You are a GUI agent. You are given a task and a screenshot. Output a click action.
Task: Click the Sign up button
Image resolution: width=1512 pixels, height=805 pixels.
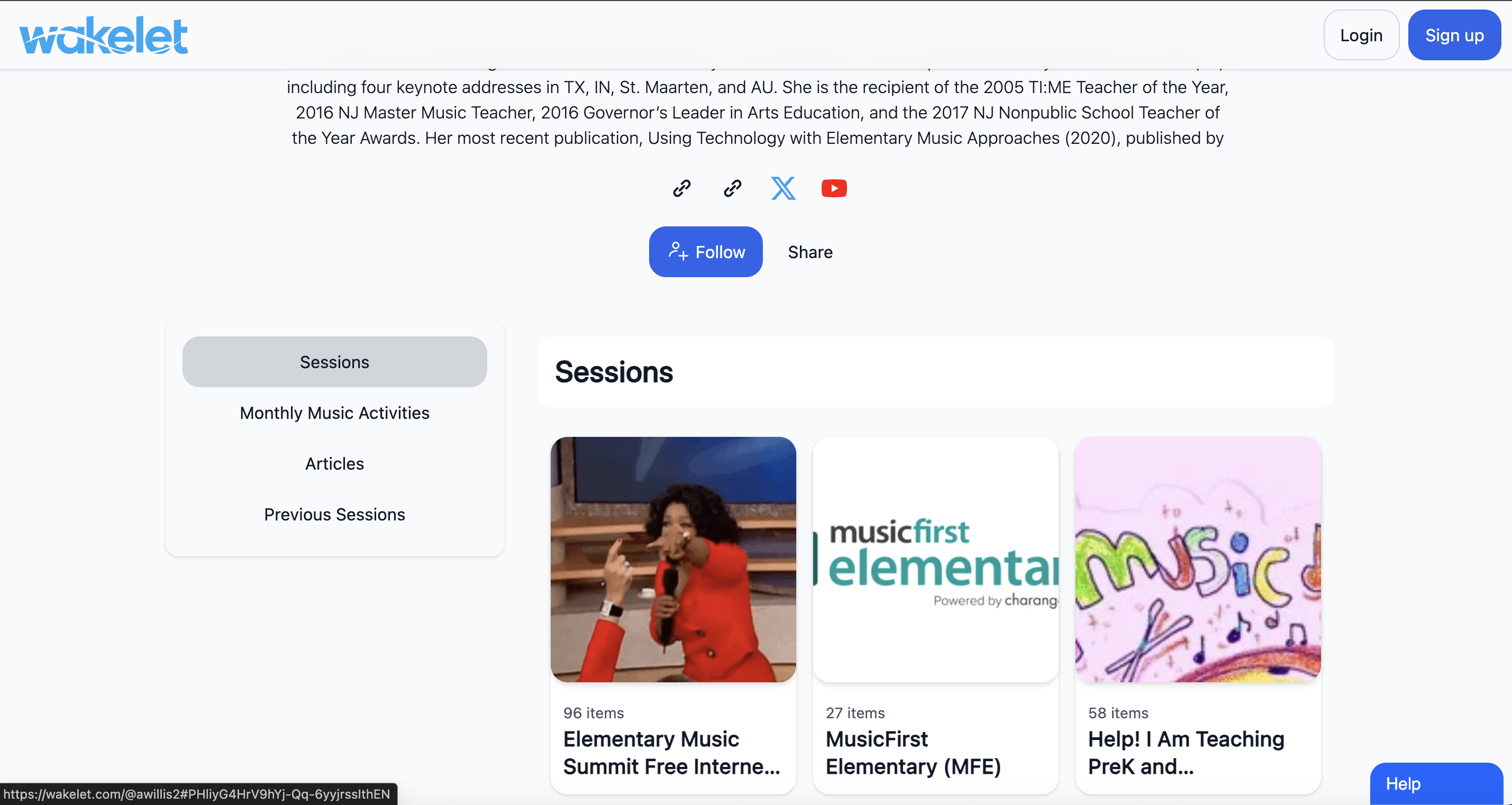[x=1454, y=35]
